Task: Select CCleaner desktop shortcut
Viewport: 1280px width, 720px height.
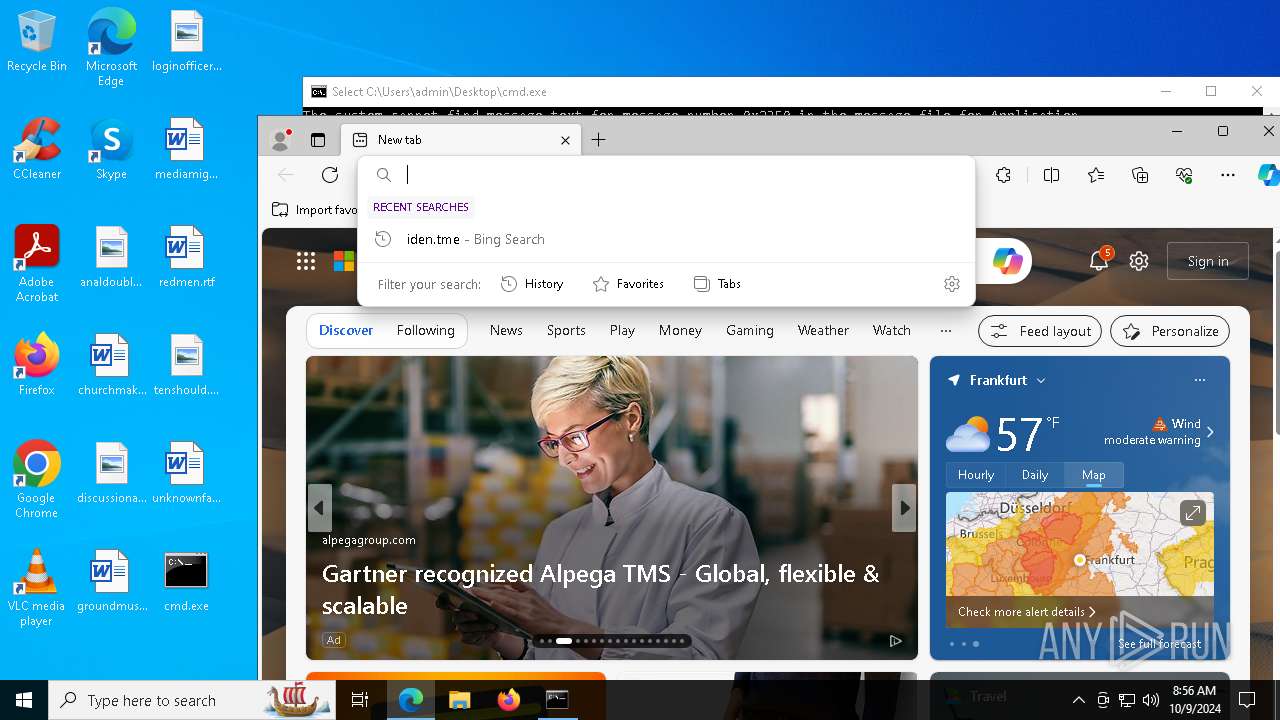Action: (x=37, y=149)
